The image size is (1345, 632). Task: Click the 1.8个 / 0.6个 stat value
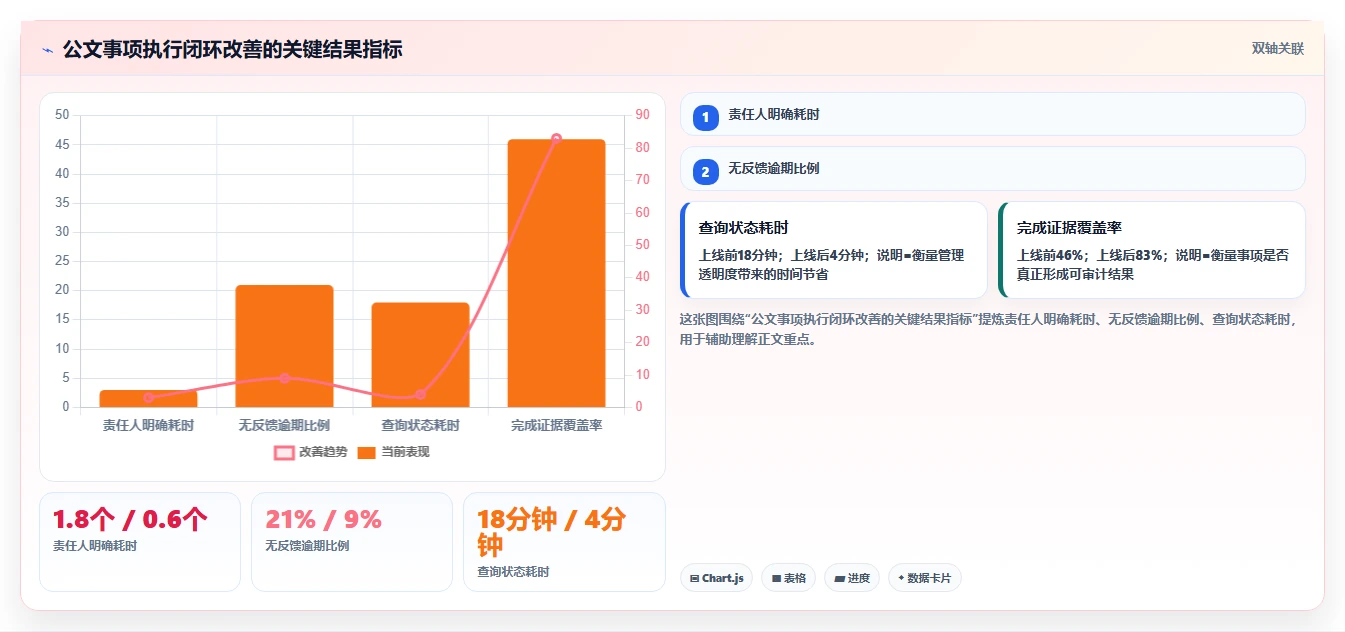click(130, 520)
